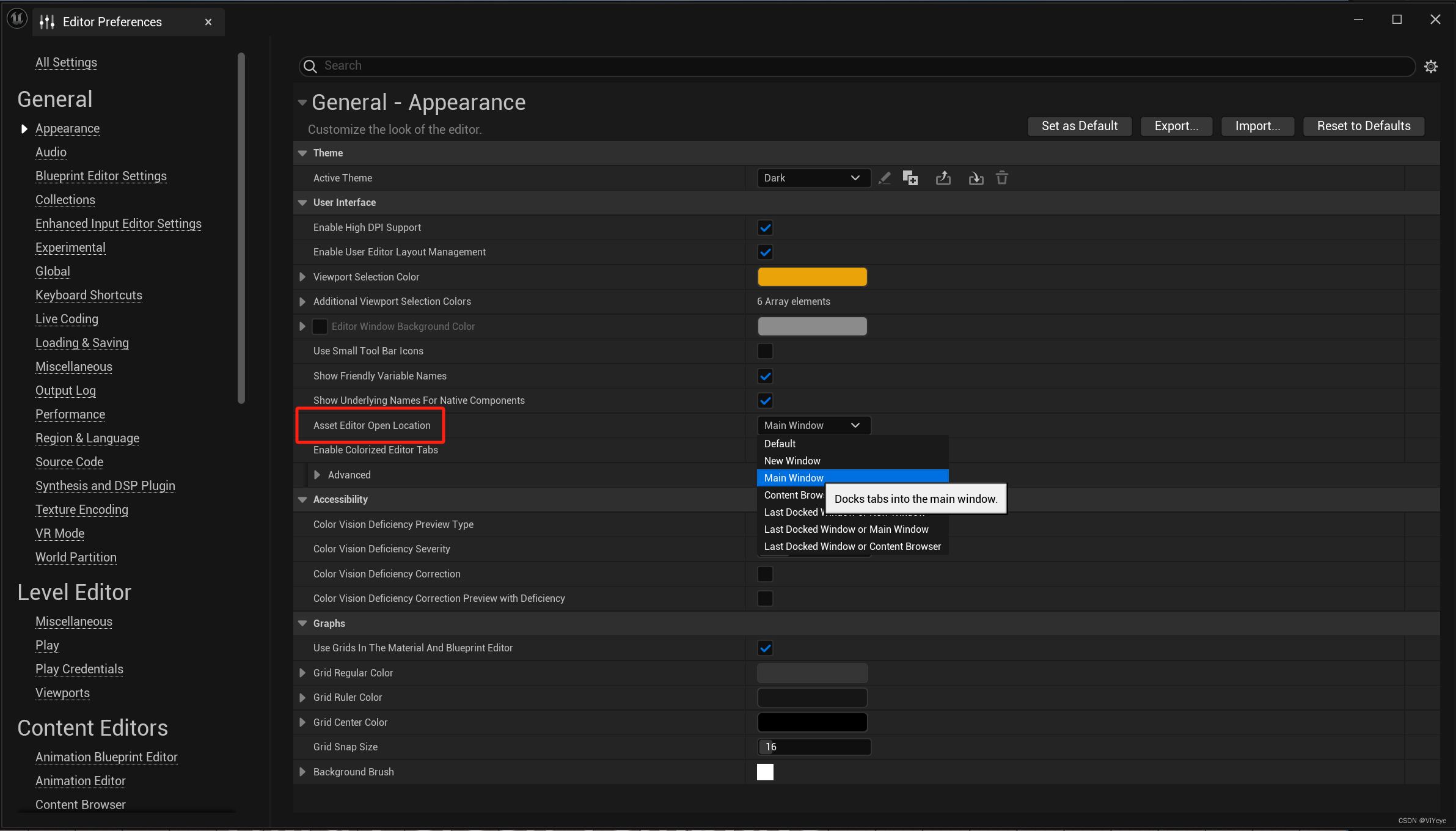The image size is (1456, 831).
Task: Open the Active Theme Dark dropdown
Action: pyautogui.click(x=813, y=178)
